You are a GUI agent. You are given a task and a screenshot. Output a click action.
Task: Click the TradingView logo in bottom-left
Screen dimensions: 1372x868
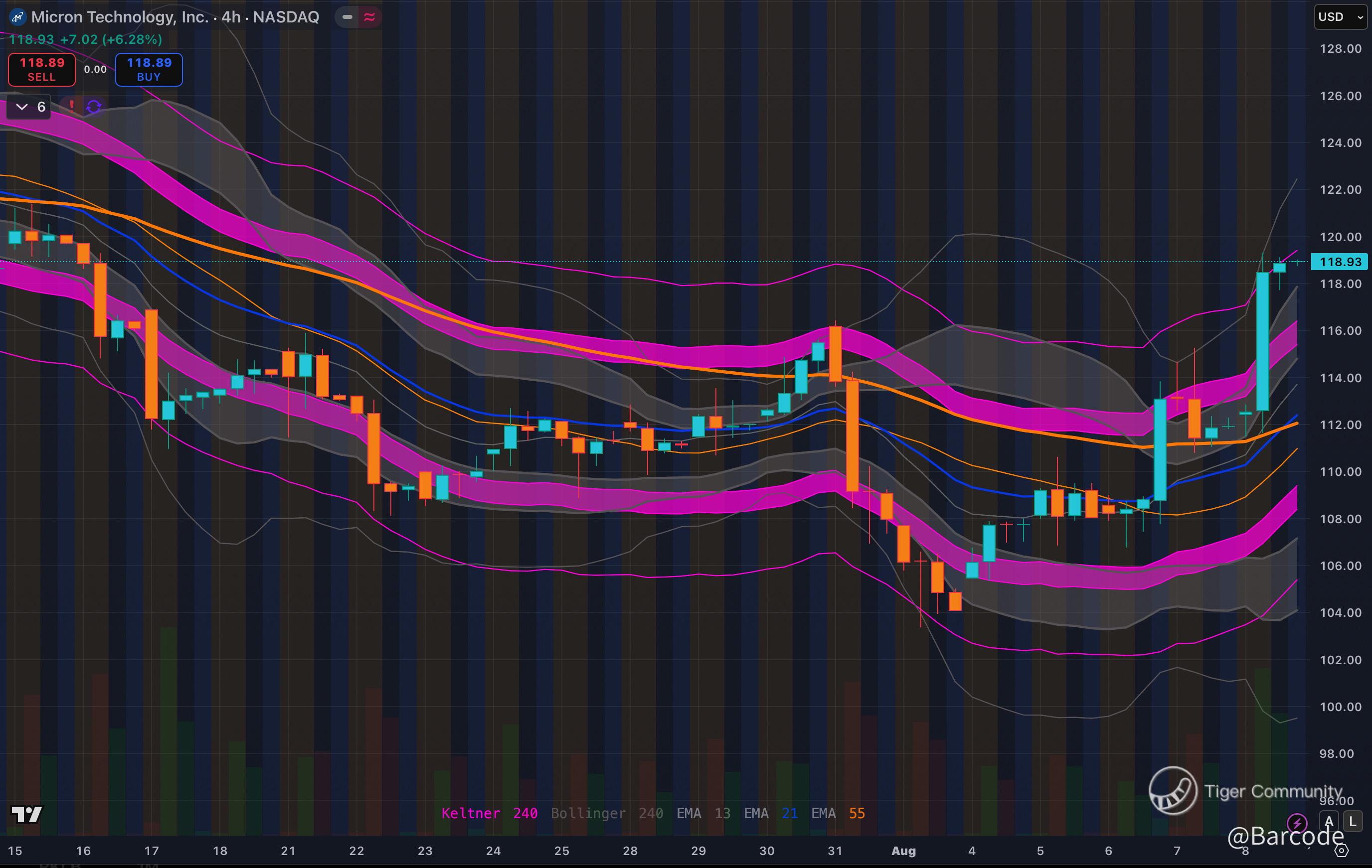point(27,815)
